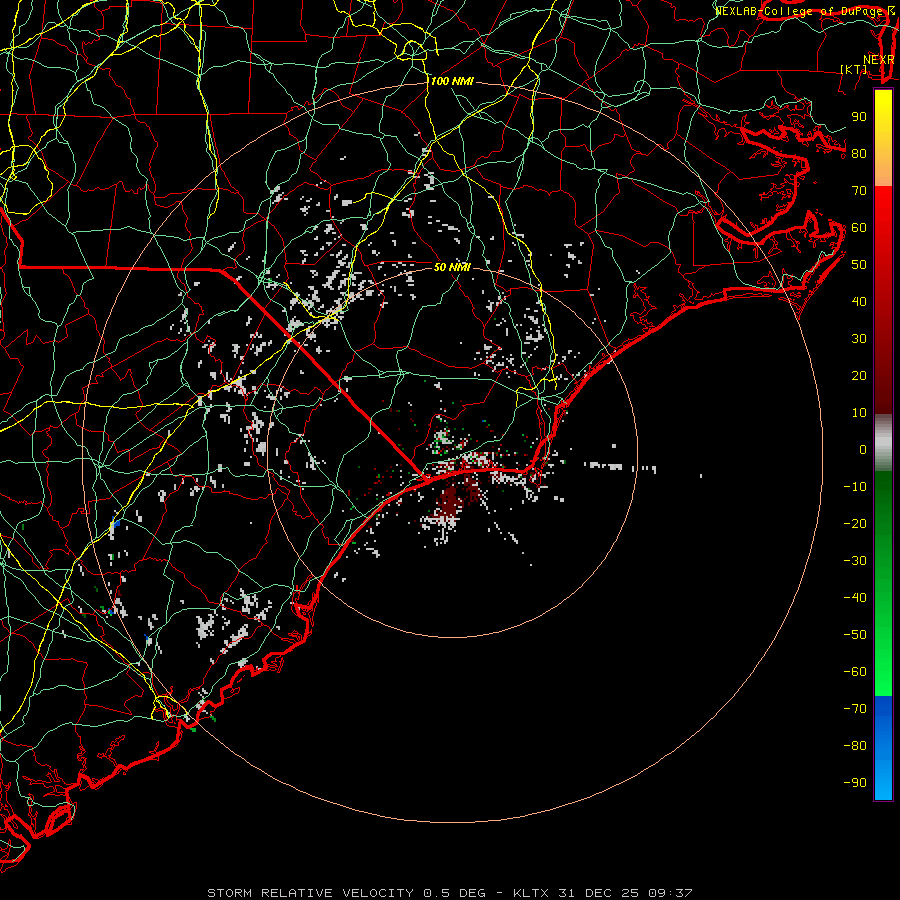This screenshot has width=900, height=900.
Task: Click the positive '10' scale value
Action: click(859, 413)
